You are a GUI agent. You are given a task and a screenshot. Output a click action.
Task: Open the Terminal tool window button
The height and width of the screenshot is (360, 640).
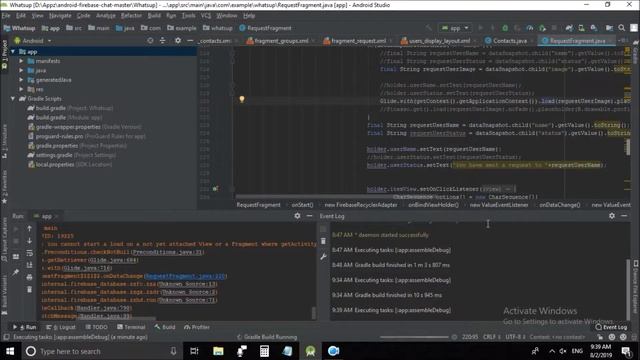(x=131, y=327)
